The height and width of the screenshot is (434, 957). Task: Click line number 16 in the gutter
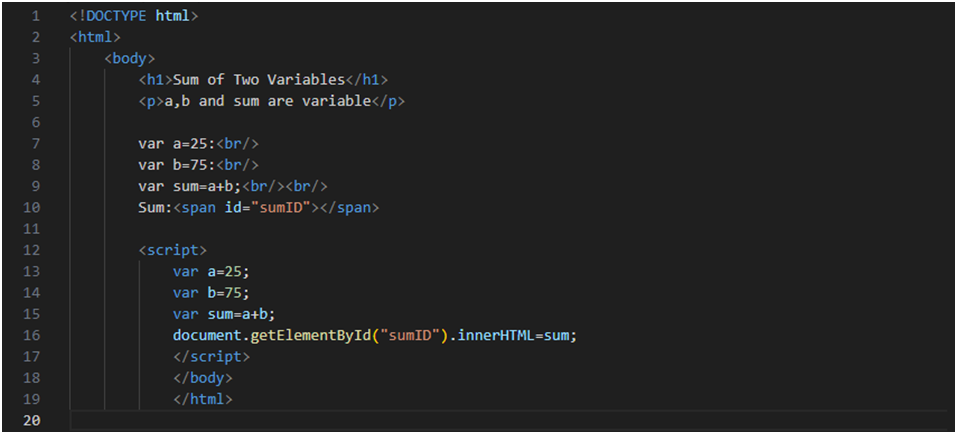31,335
